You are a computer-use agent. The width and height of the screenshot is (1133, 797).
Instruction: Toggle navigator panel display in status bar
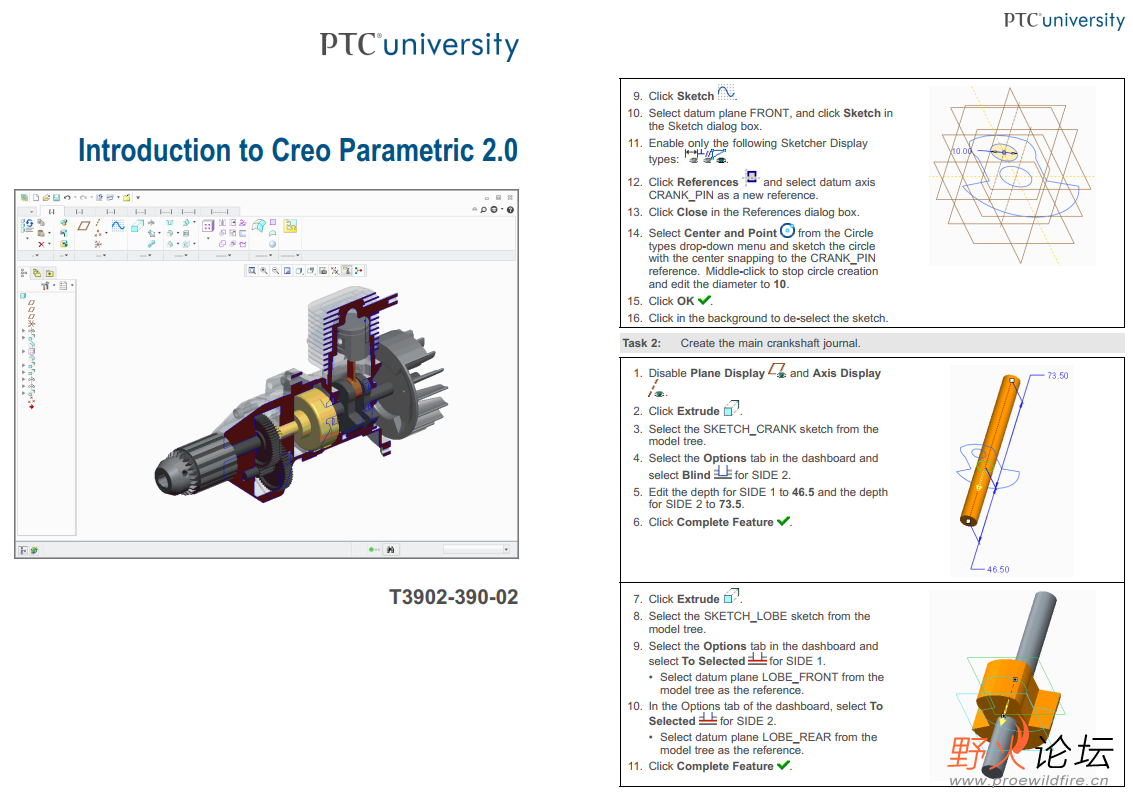23,551
